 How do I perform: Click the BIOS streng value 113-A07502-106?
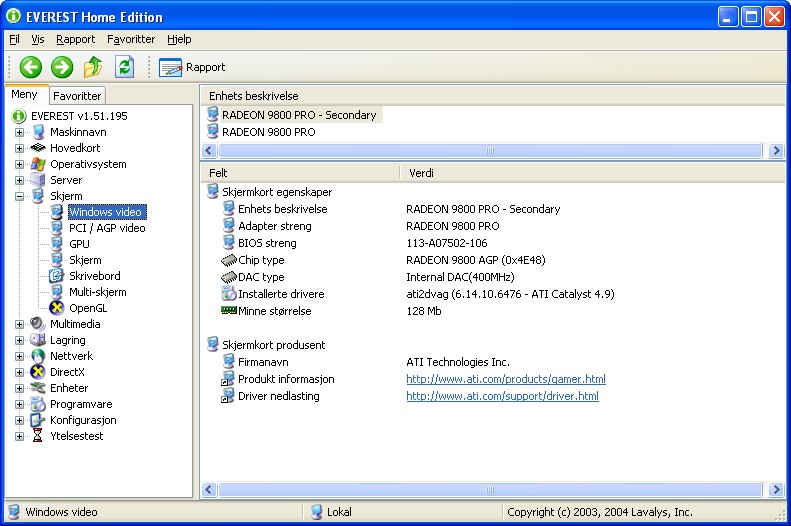pyautogui.click(x=446, y=243)
